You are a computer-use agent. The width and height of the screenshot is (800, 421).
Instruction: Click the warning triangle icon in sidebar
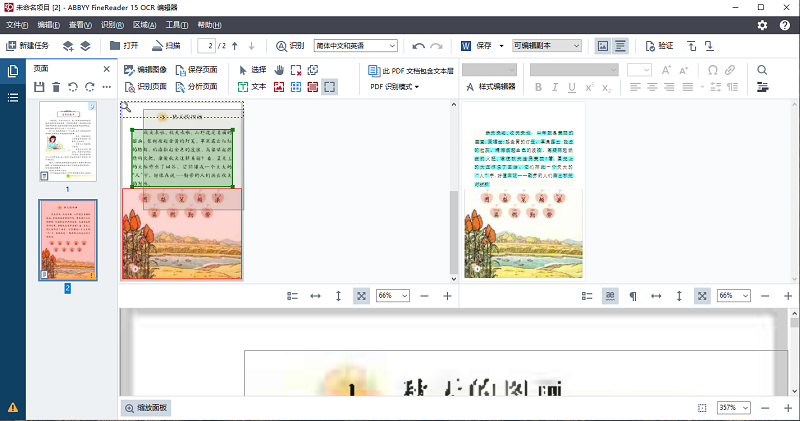point(13,407)
